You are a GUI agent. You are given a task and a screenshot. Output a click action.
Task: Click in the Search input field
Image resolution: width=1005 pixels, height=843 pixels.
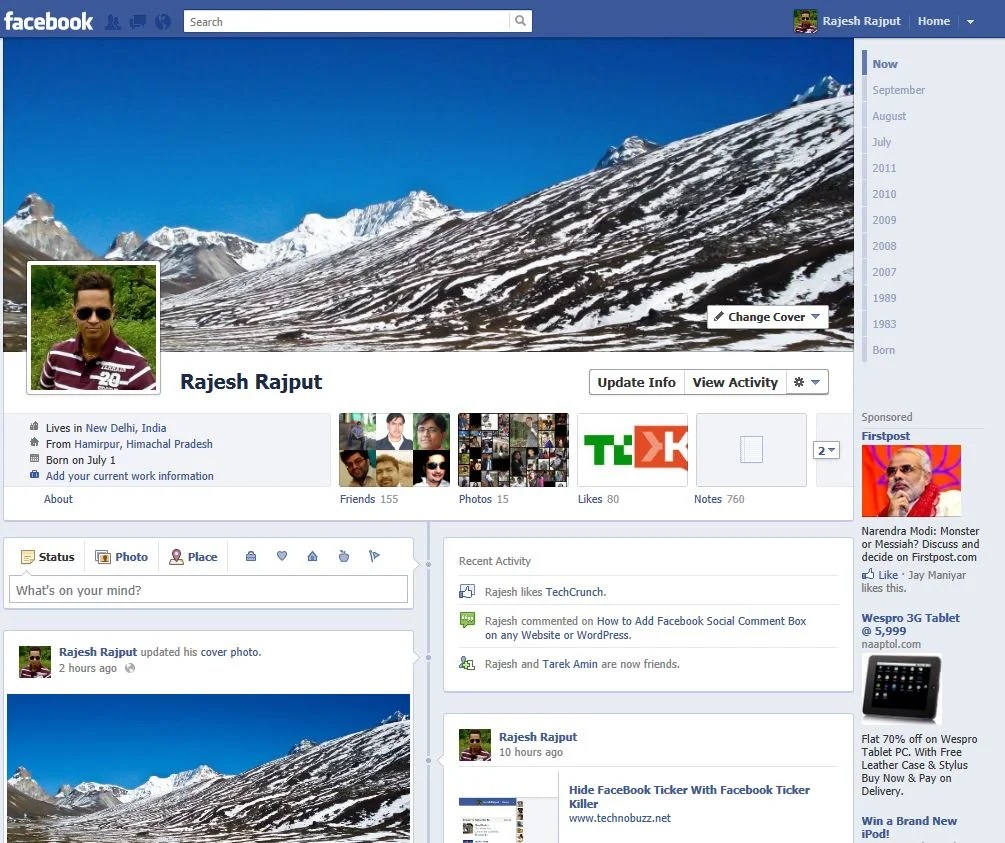347,21
